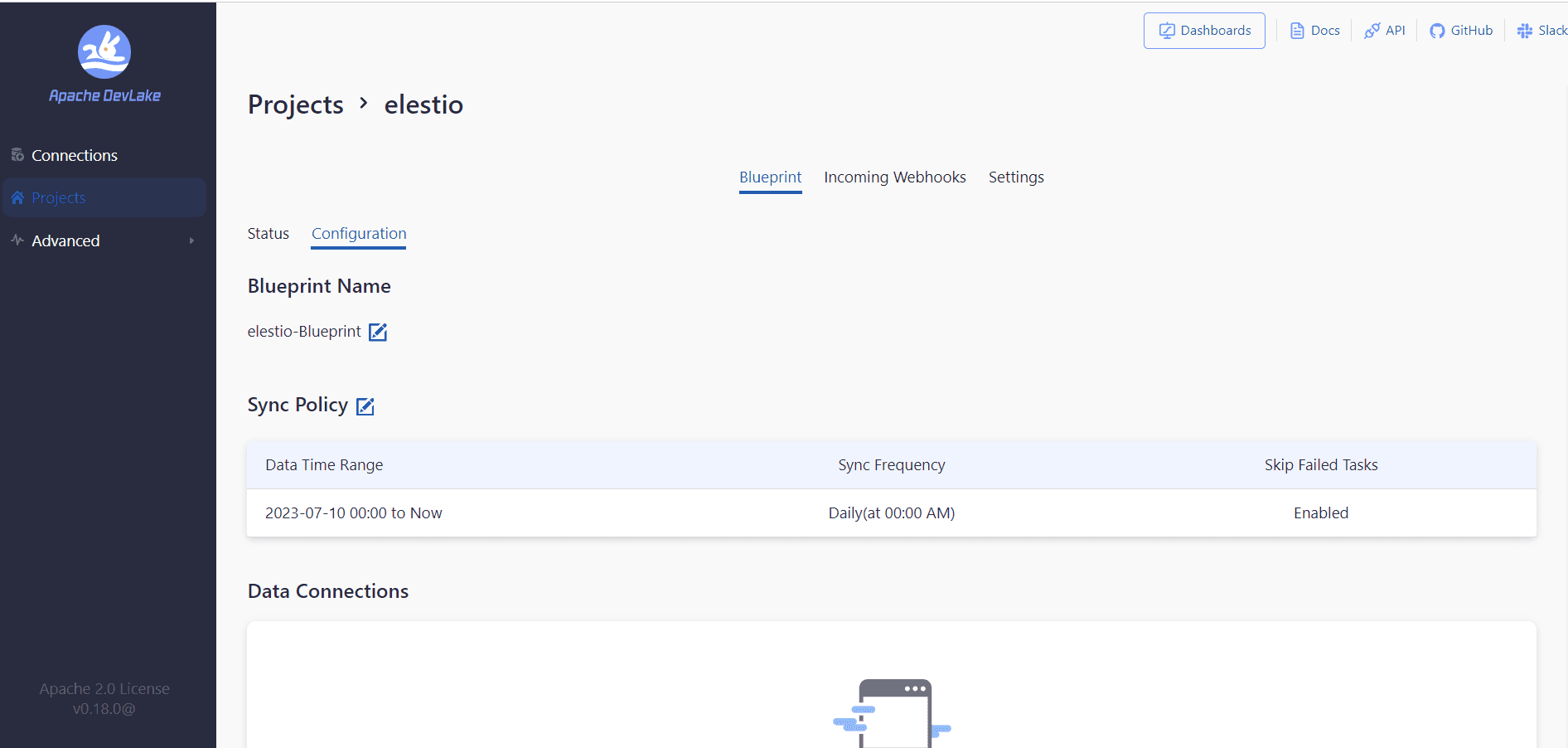Screen dimensions: 1568x748
Task: Open the Docs page via its document icon
Action: pos(1297,30)
